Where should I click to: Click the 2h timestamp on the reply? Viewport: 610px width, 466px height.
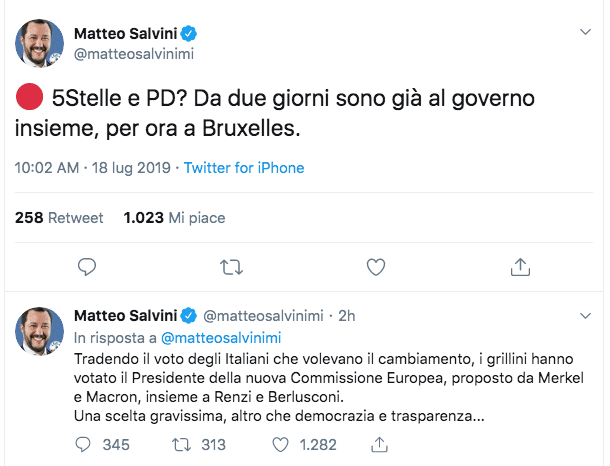point(345,316)
